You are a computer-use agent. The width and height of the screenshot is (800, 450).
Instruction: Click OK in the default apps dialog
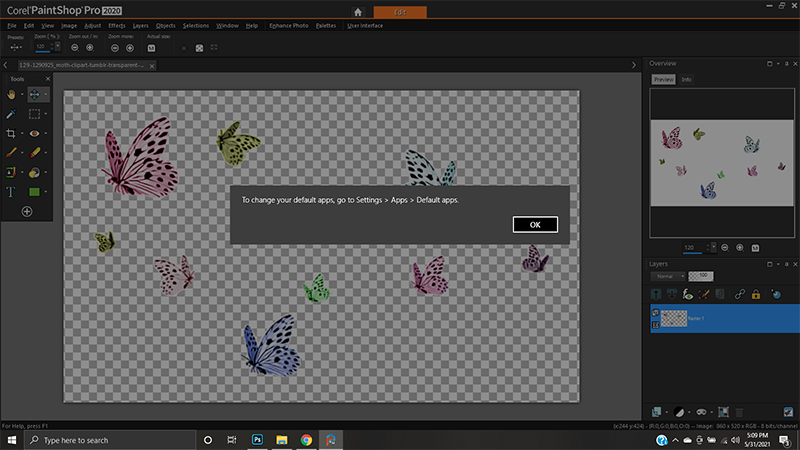coord(535,224)
